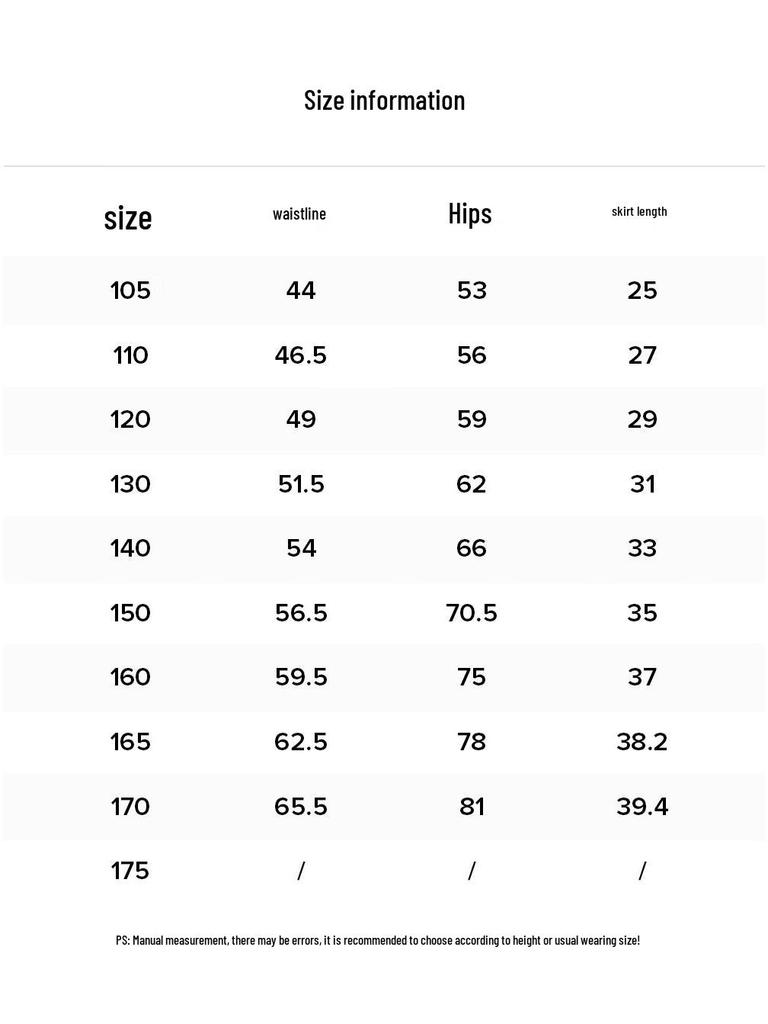Click hips value 62
This screenshot has height=1024, width=768.
pos(471,484)
